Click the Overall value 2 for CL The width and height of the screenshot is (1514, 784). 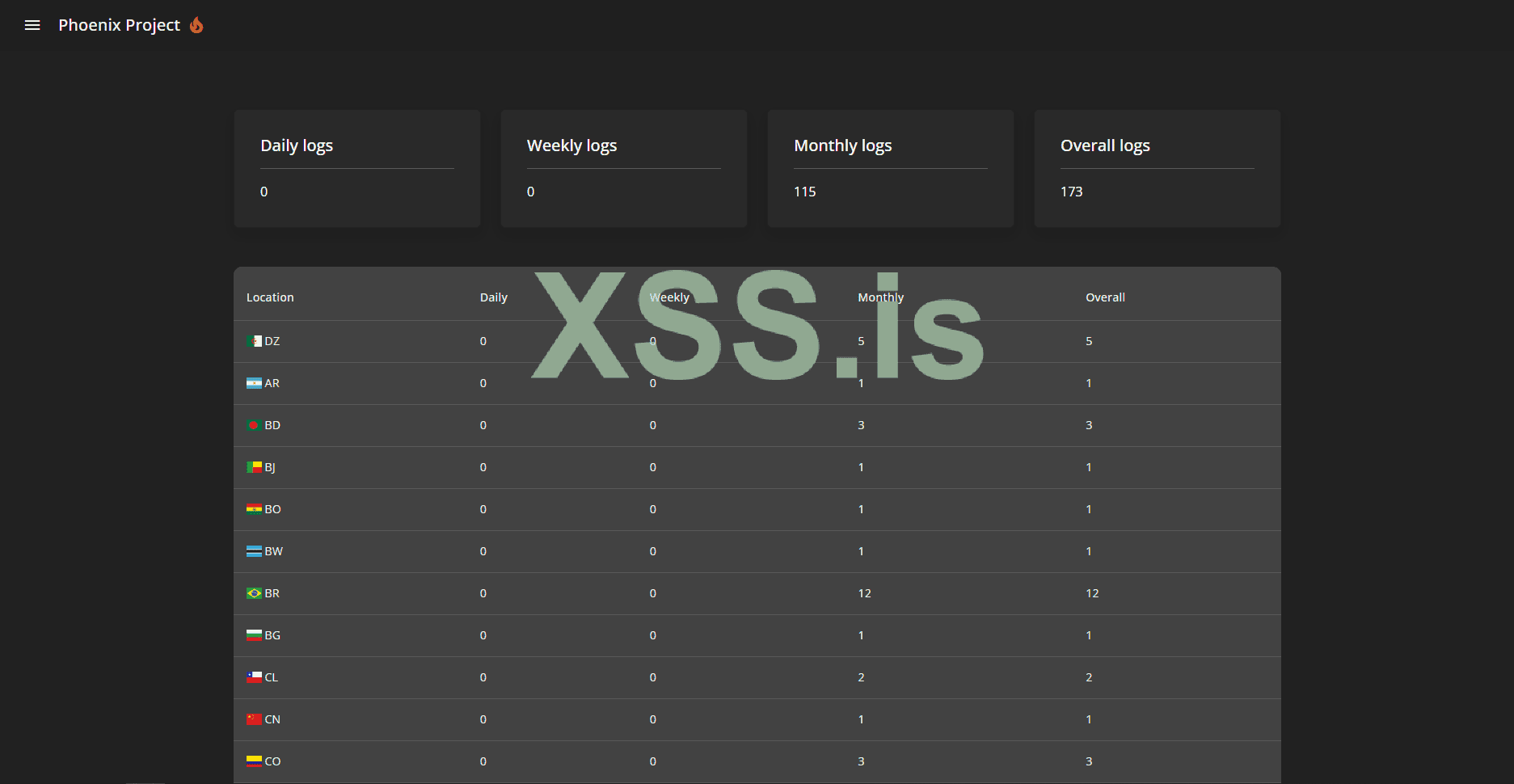coord(1089,677)
